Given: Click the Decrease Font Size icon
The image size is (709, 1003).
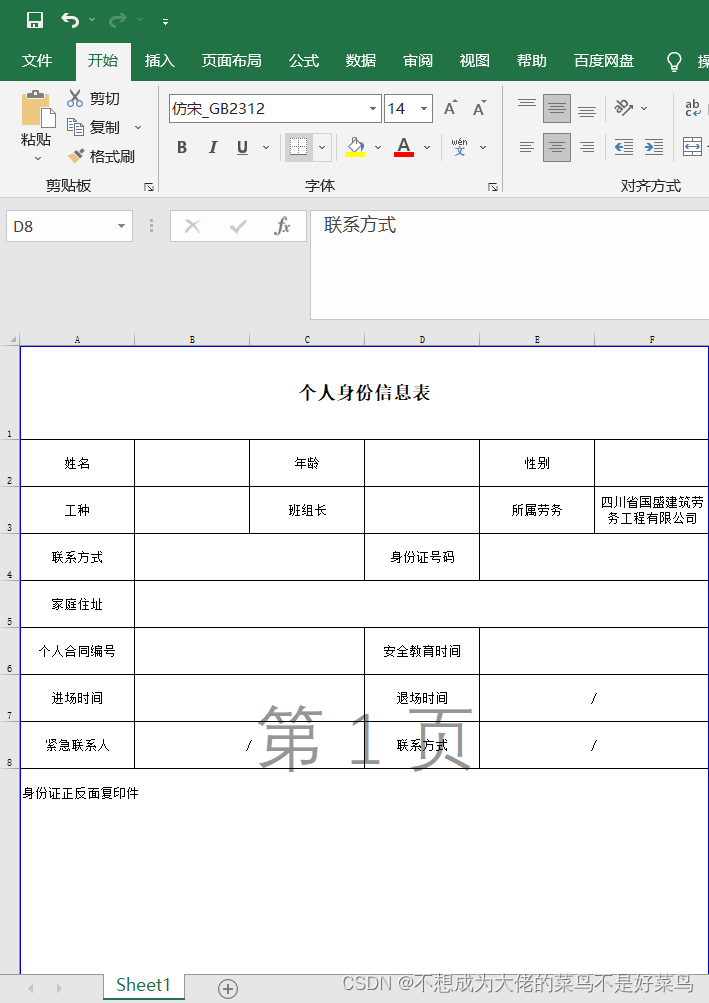Looking at the screenshot, I should [479, 108].
